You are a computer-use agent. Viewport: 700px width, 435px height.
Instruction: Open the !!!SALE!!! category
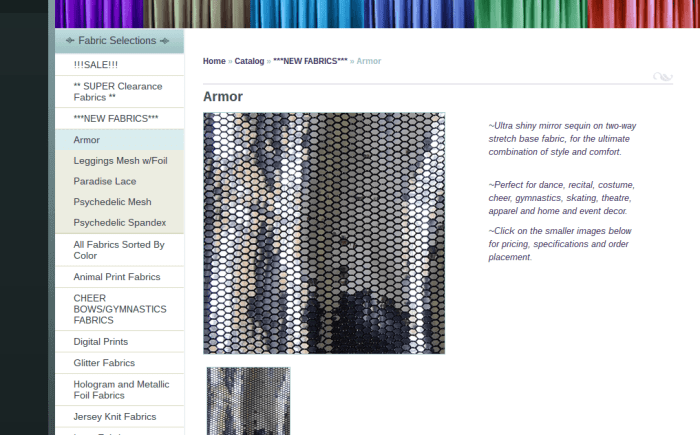point(95,64)
